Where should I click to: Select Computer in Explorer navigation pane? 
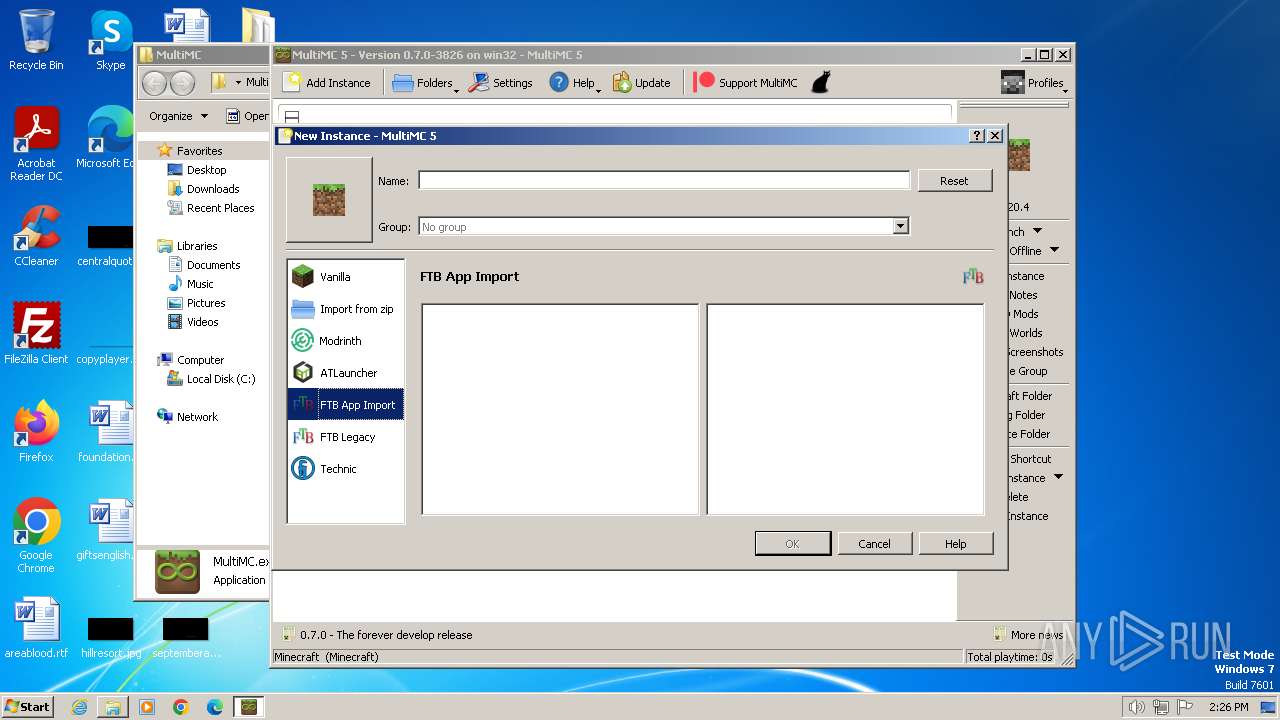[200, 360]
